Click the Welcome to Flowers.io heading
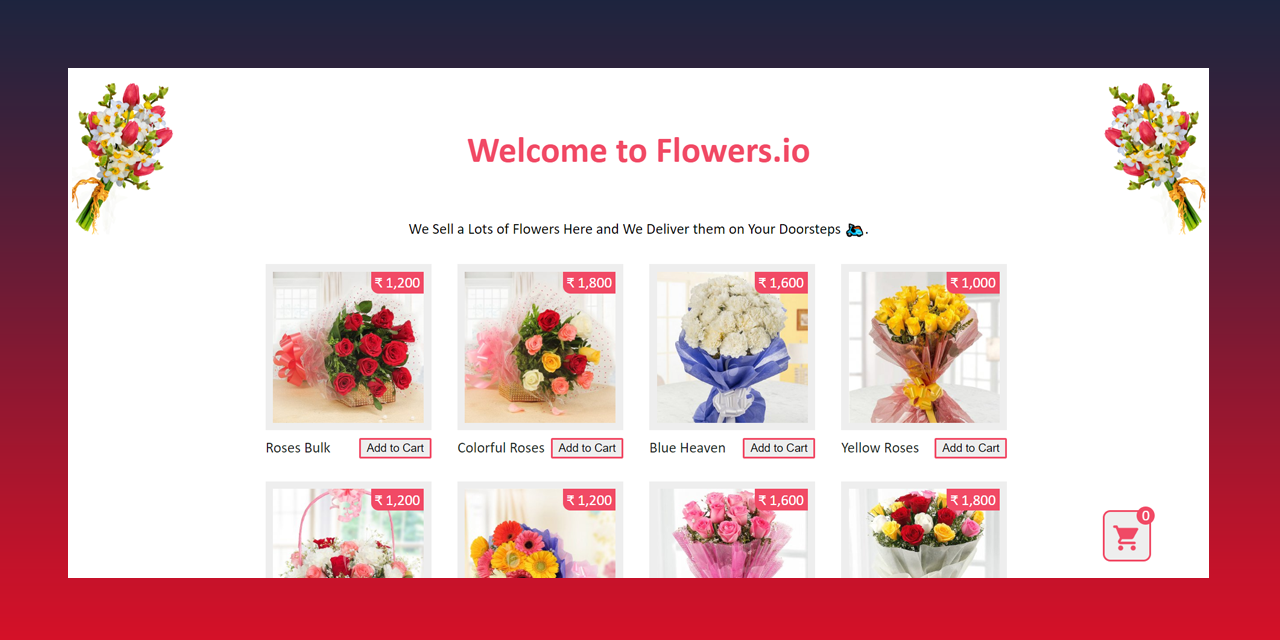This screenshot has width=1280, height=640. (x=639, y=150)
